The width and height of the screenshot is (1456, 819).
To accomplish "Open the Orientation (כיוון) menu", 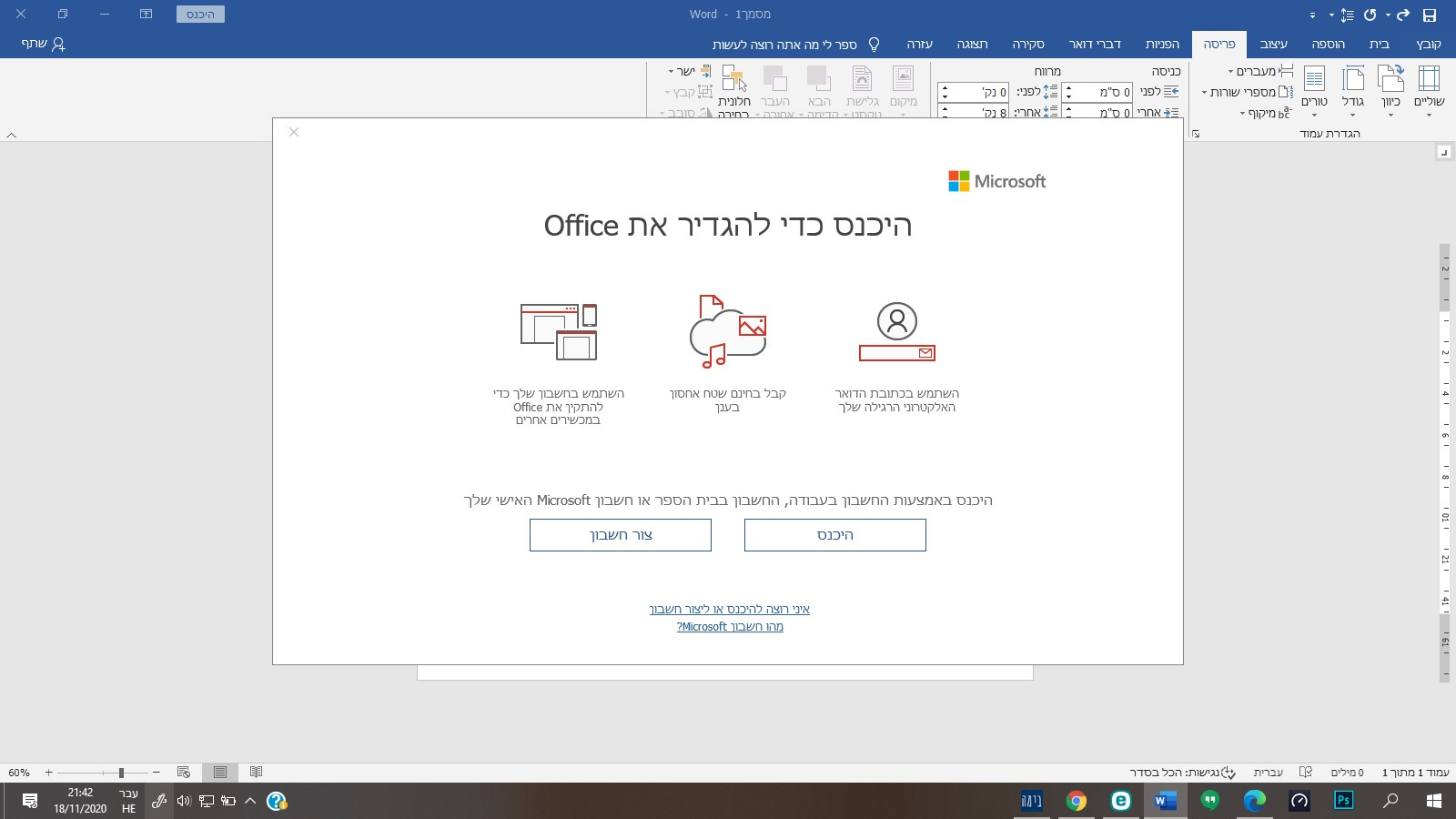I will [x=1390, y=89].
